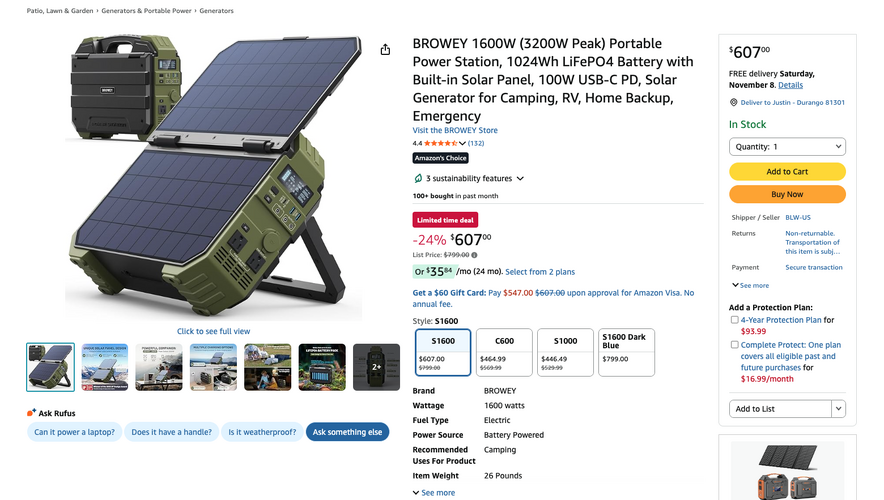
Task: Expand the sustainability features chevron
Action: (x=520, y=179)
